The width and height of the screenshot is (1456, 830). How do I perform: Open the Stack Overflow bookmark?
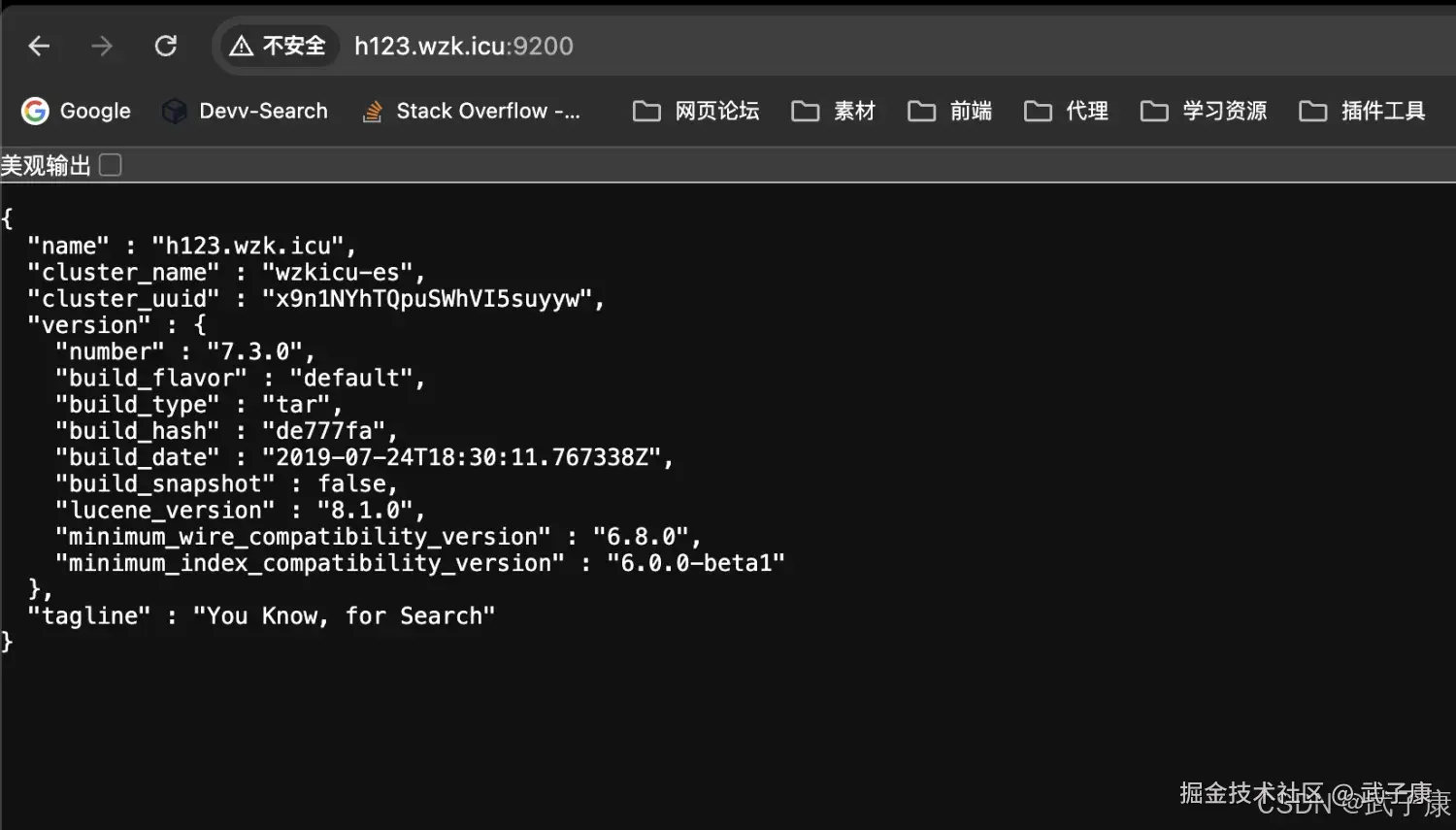coord(471,111)
